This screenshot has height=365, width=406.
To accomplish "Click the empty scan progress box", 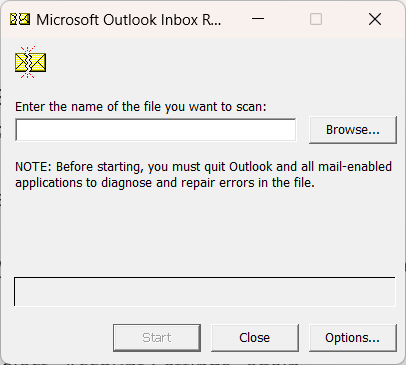I will [x=205, y=291].
